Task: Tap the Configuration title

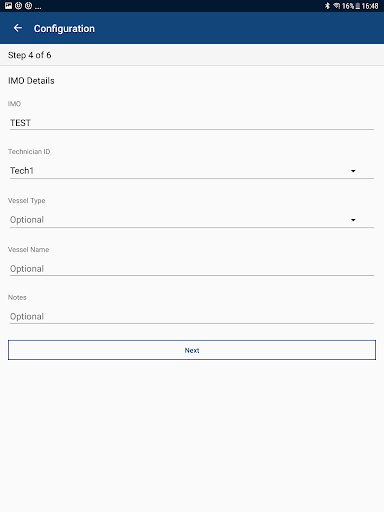Action: coord(64,29)
